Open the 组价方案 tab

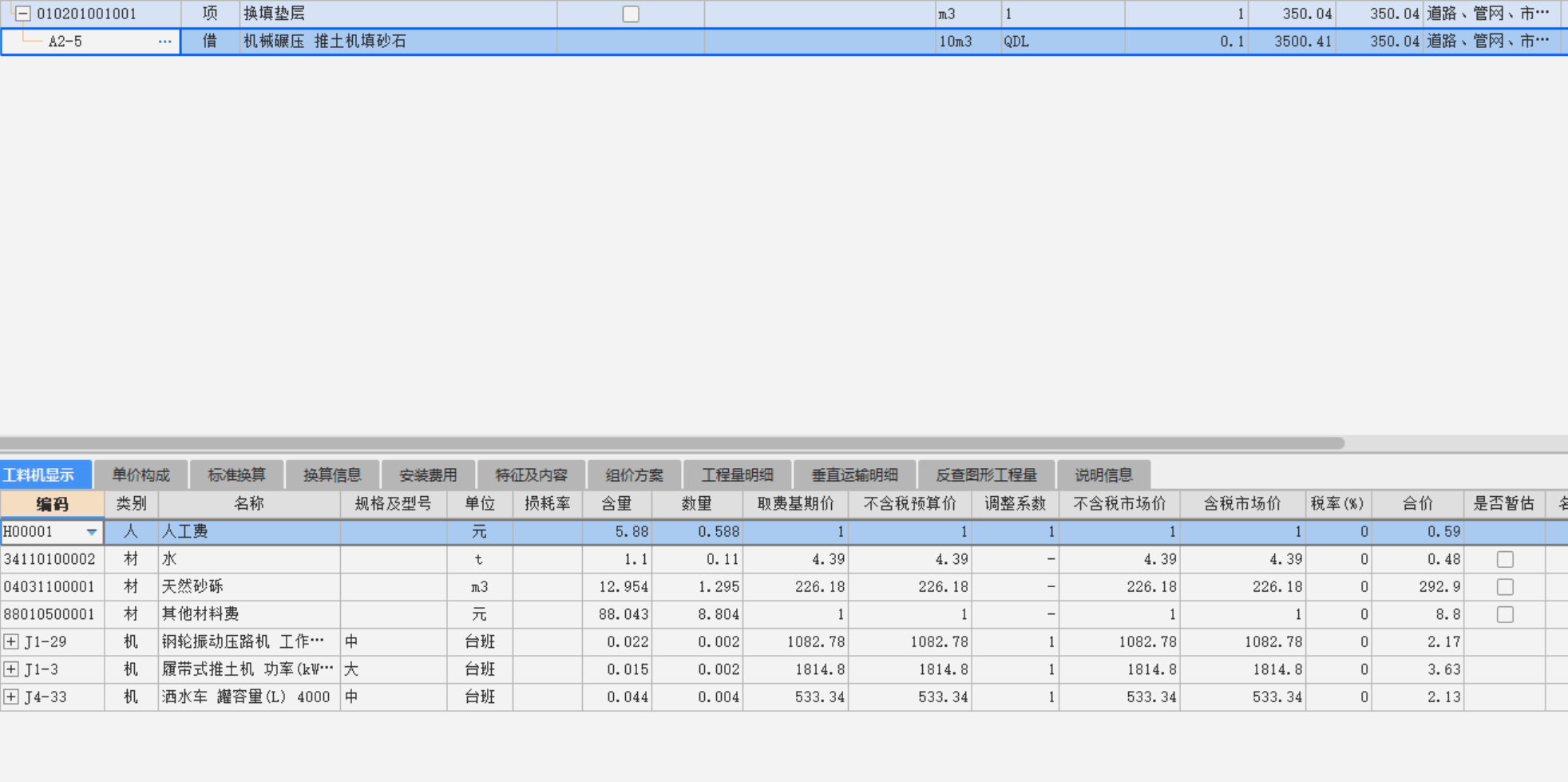634,475
